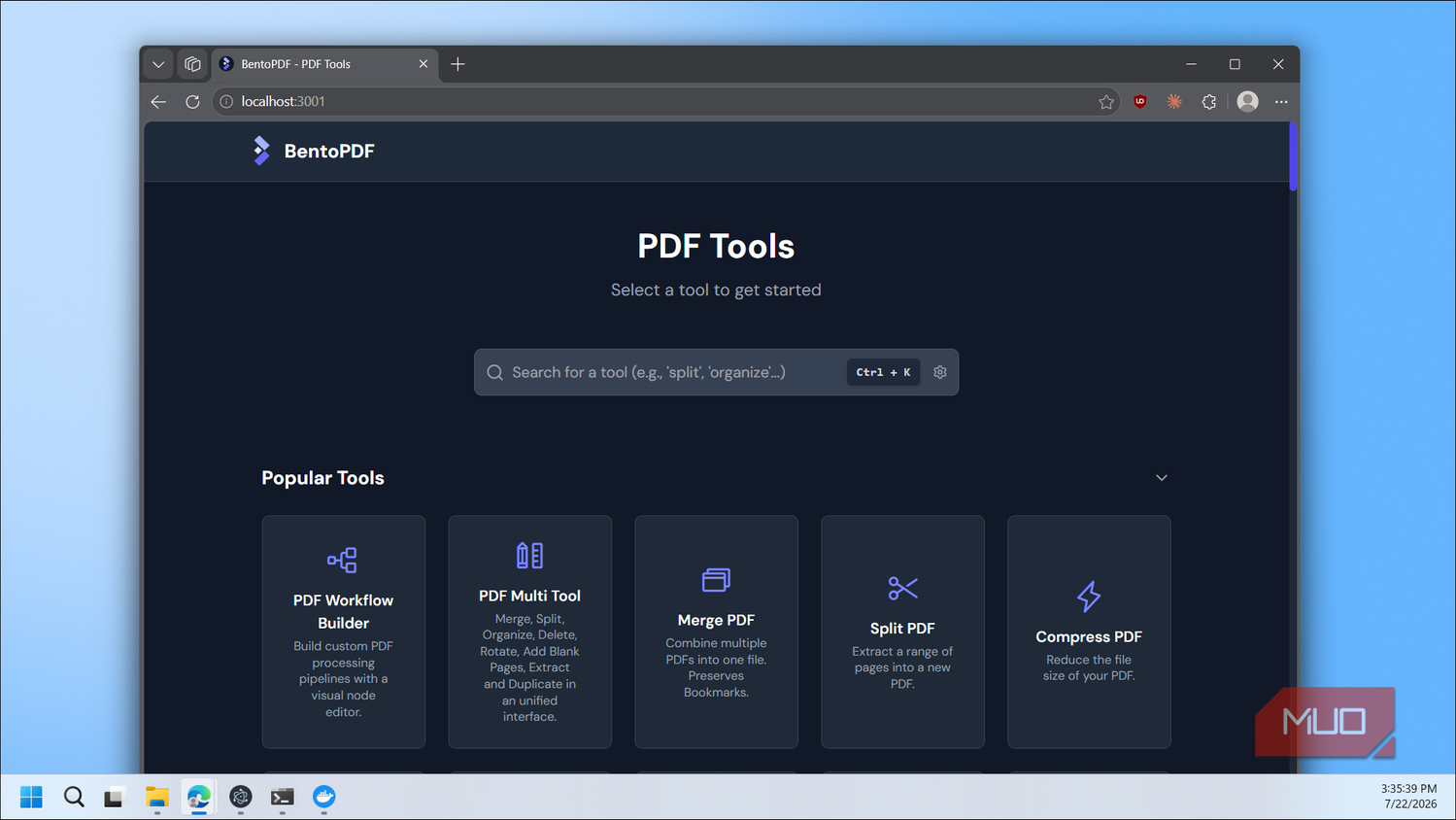
Task: Open the PDF Multi Tool card
Action: pos(530,632)
